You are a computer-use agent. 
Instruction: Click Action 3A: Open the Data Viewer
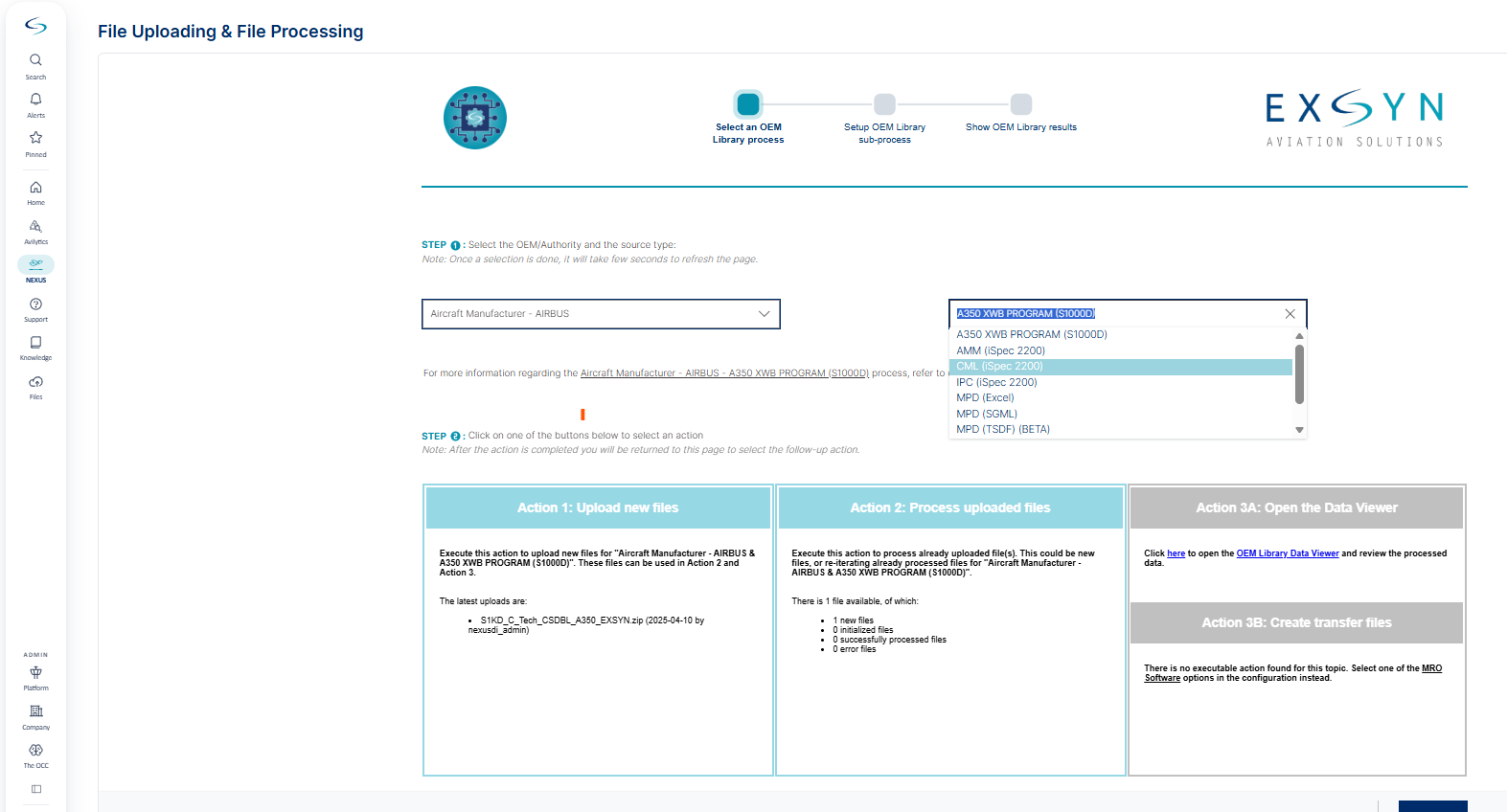click(1296, 507)
